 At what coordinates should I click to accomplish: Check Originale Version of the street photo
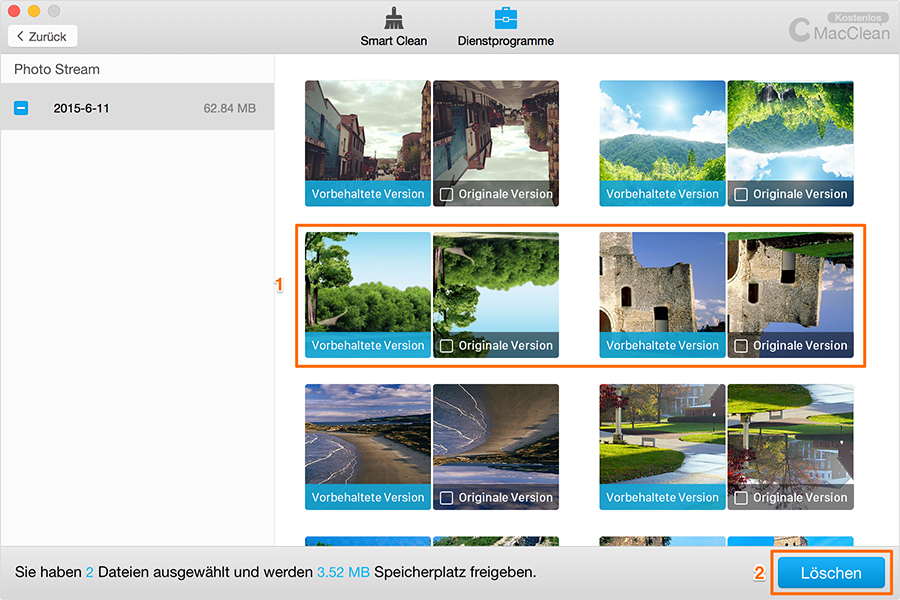pyautogui.click(x=447, y=195)
